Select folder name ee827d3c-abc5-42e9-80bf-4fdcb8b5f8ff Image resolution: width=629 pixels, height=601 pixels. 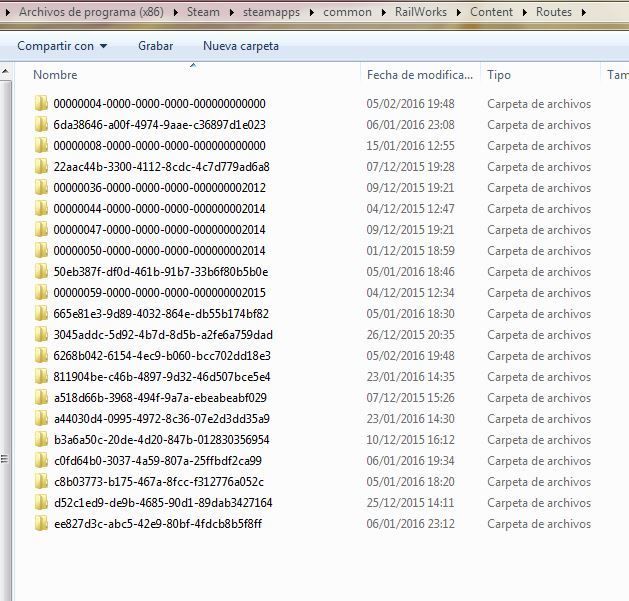tap(158, 524)
